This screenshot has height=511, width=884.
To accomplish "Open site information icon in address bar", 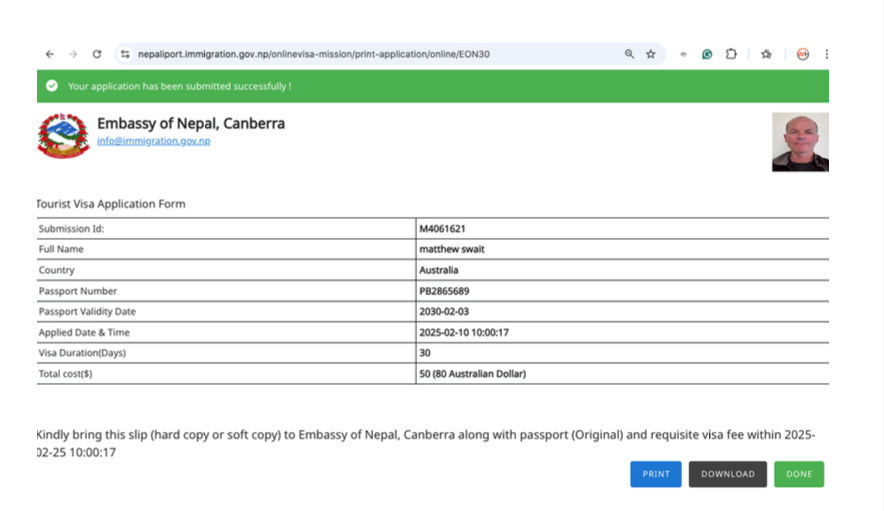I will click(x=125, y=54).
